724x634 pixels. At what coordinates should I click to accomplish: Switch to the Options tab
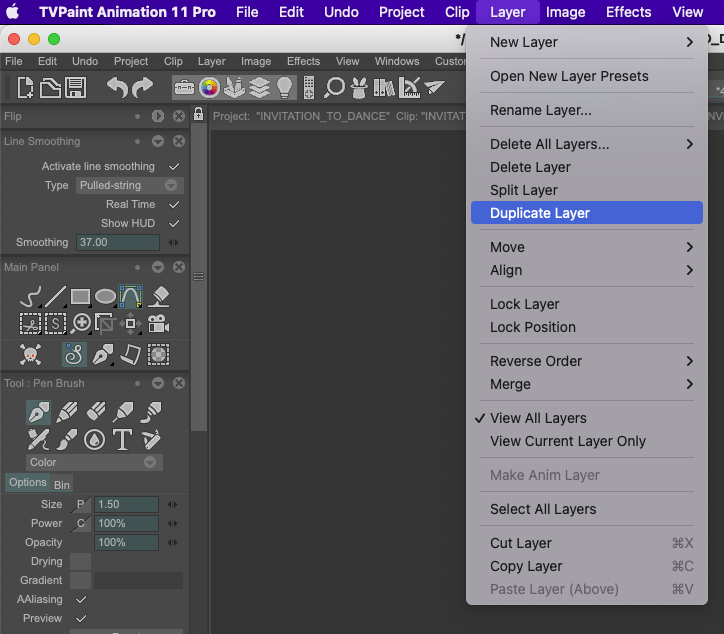28,482
